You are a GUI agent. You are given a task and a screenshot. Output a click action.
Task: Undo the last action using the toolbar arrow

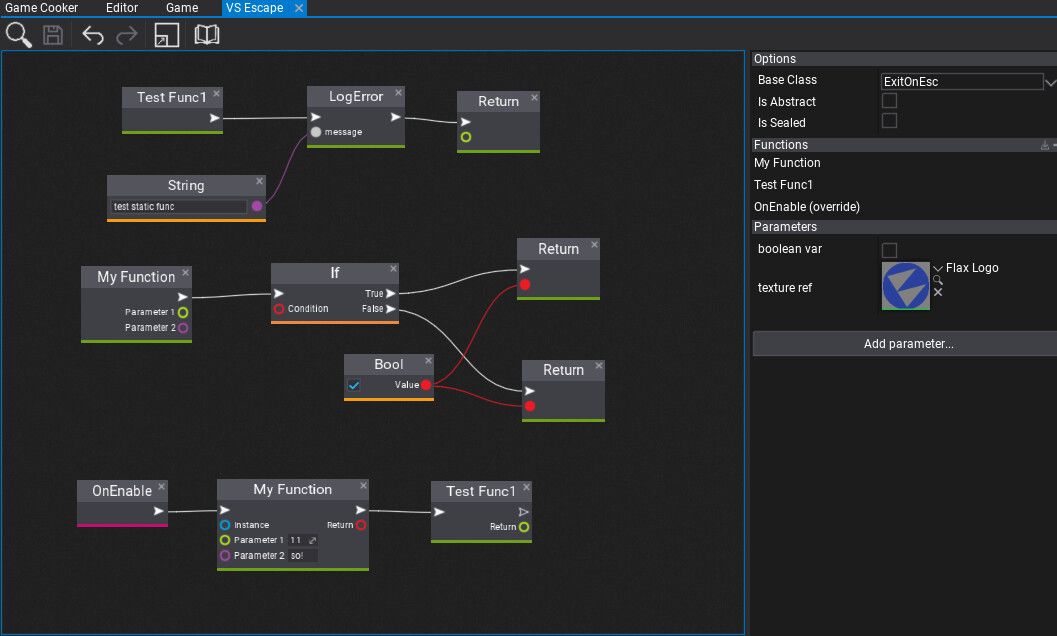93,36
